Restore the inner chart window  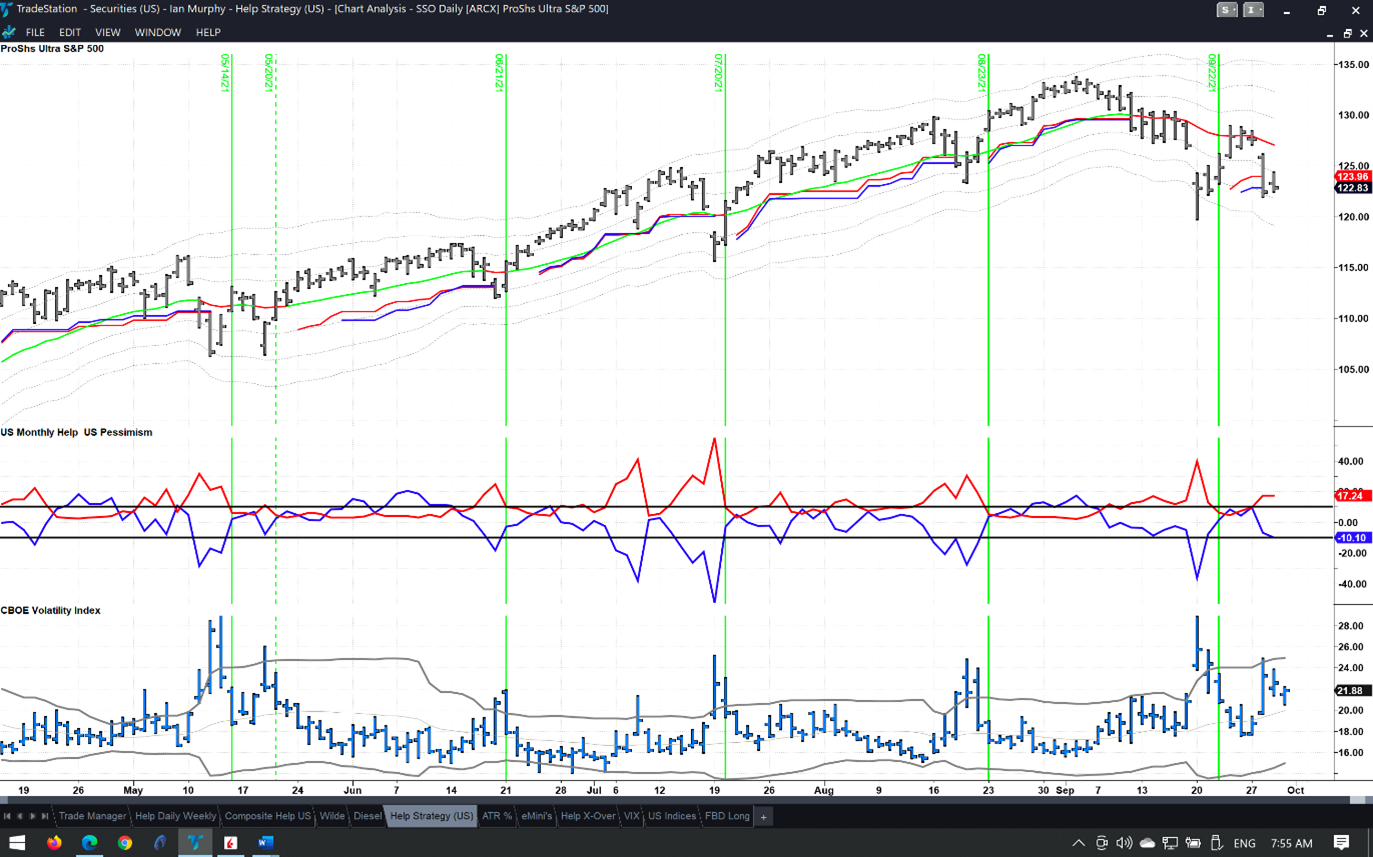pyautogui.click(x=1347, y=33)
